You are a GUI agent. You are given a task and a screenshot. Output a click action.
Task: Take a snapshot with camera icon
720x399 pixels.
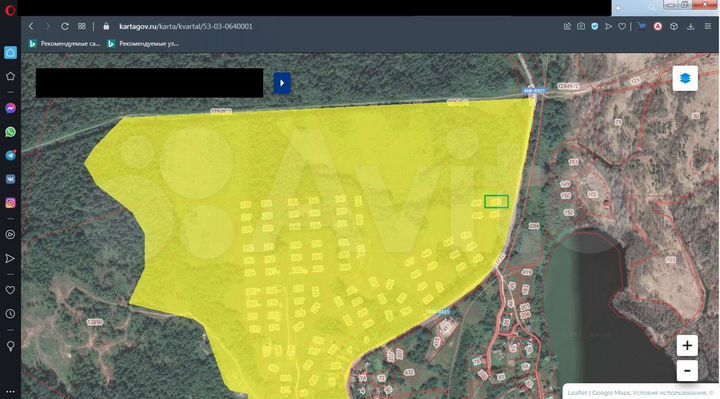pos(581,26)
